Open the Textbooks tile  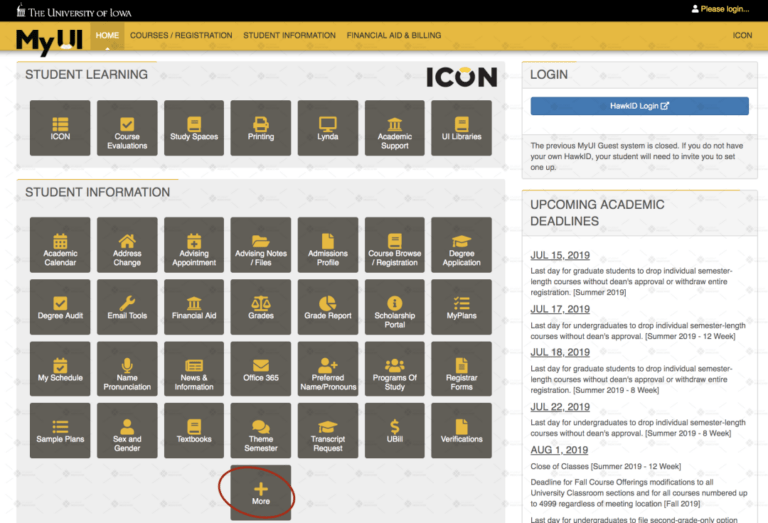click(194, 430)
